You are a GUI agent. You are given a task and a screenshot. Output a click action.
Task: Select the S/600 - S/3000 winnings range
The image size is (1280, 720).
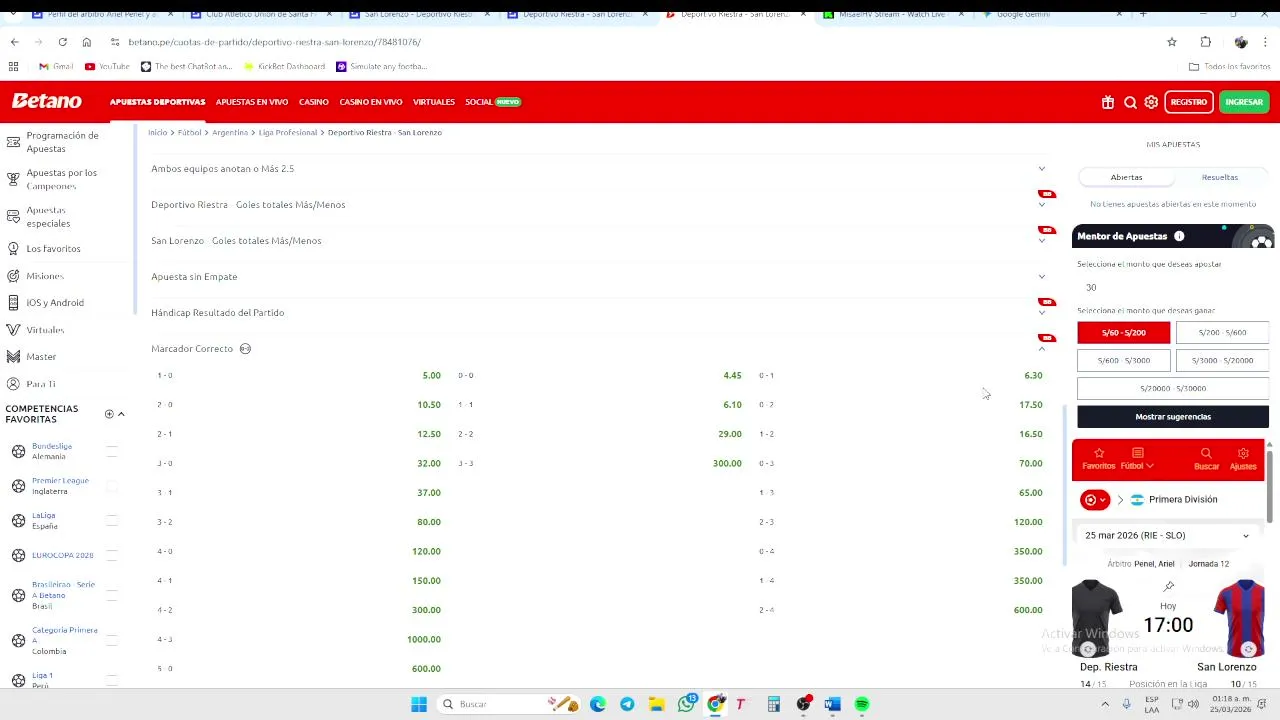1123,361
